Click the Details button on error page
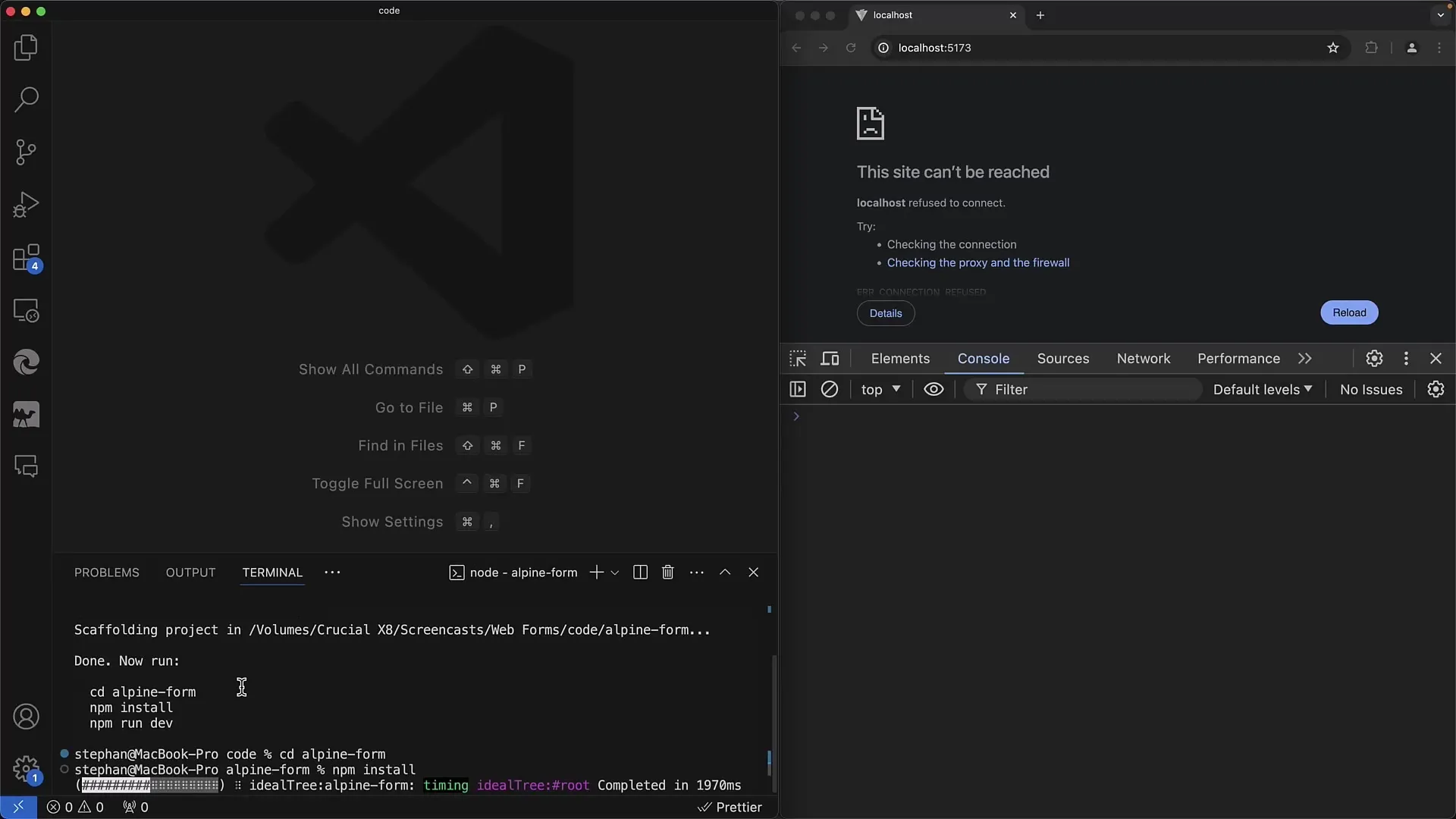This screenshot has height=819, width=1456. tap(886, 313)
